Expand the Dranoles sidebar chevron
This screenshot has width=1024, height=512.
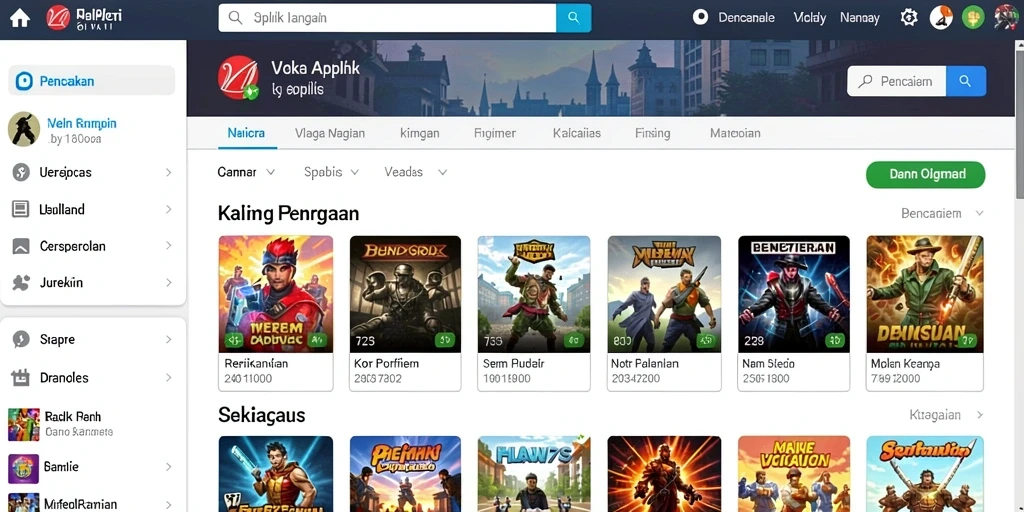(168, 377)
